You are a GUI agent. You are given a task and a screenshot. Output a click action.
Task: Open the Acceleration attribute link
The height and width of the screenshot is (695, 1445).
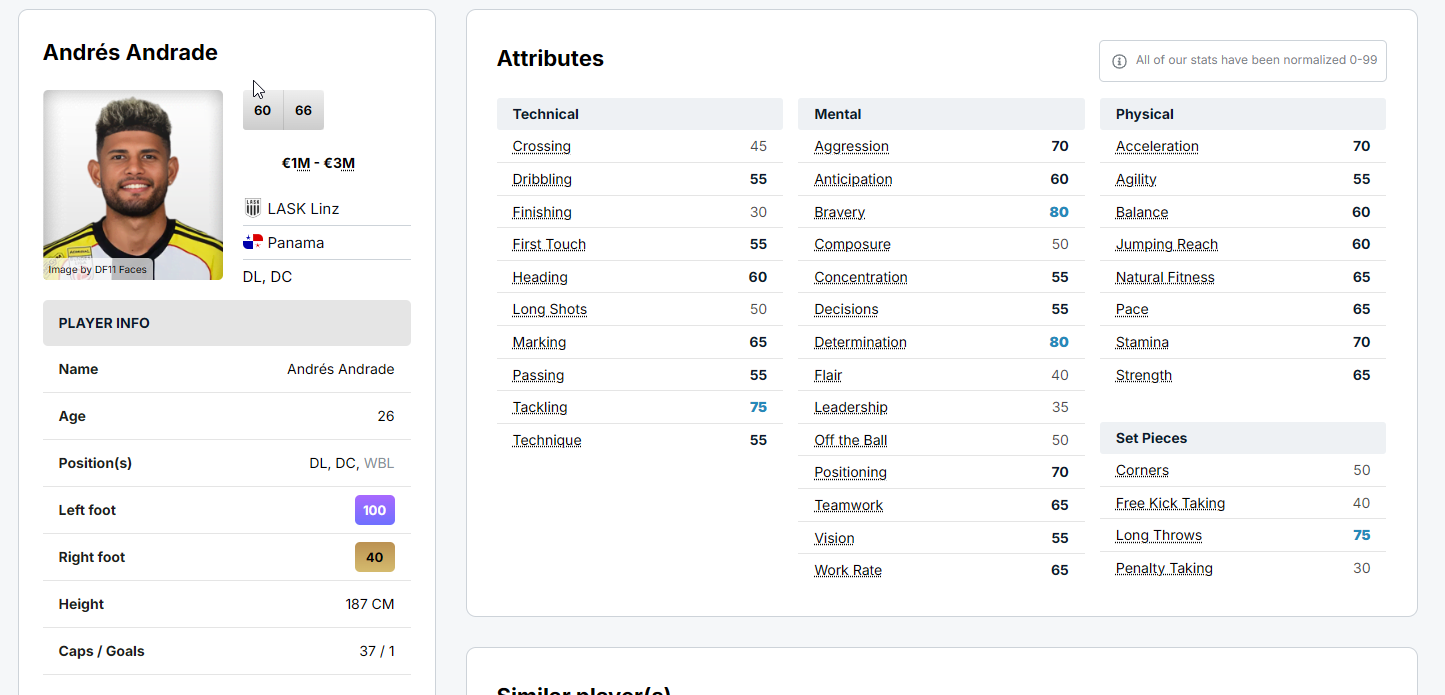(x=1157, y=146)
